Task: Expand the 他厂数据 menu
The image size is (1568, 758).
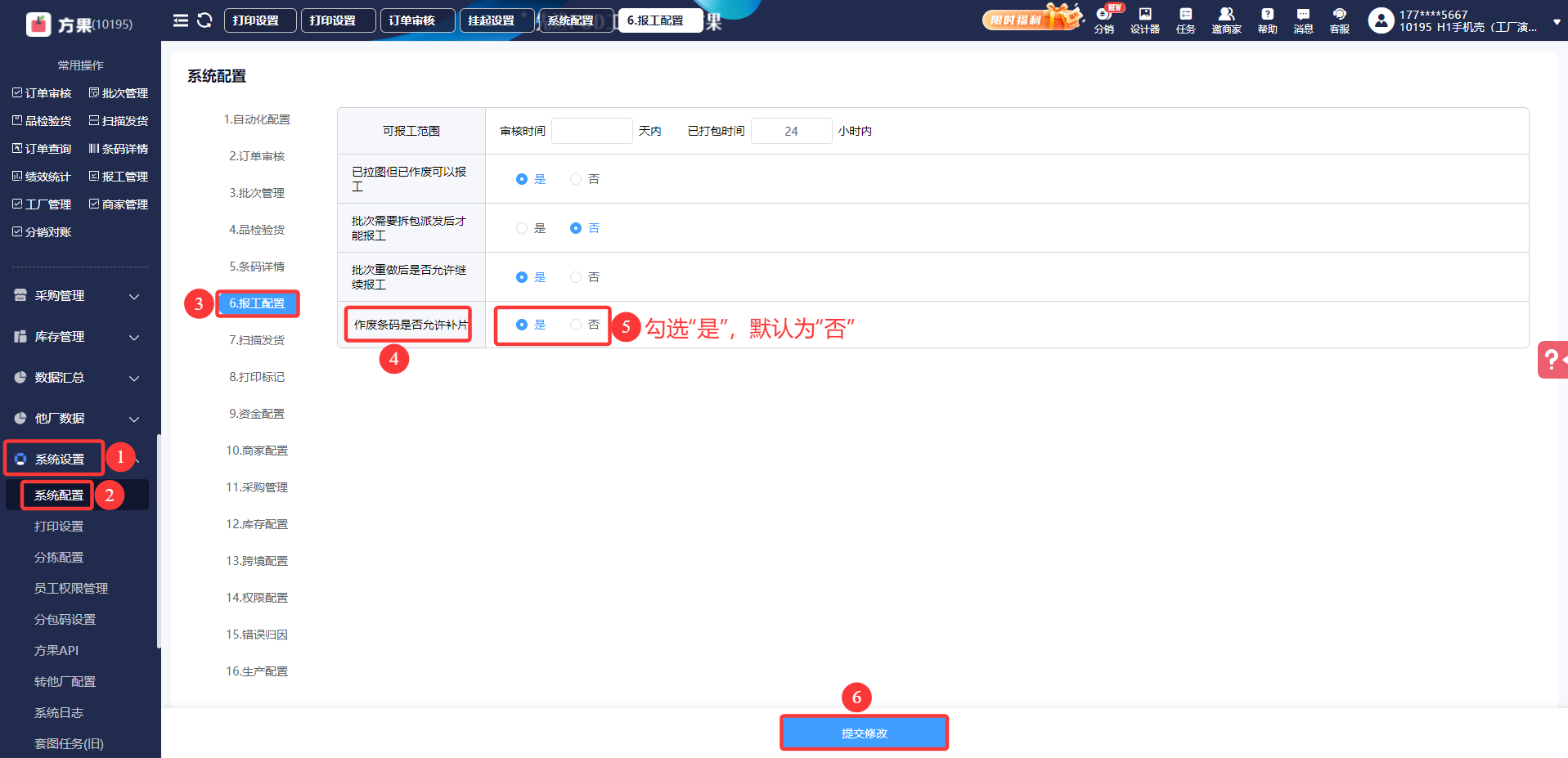Action: [80, 419]
